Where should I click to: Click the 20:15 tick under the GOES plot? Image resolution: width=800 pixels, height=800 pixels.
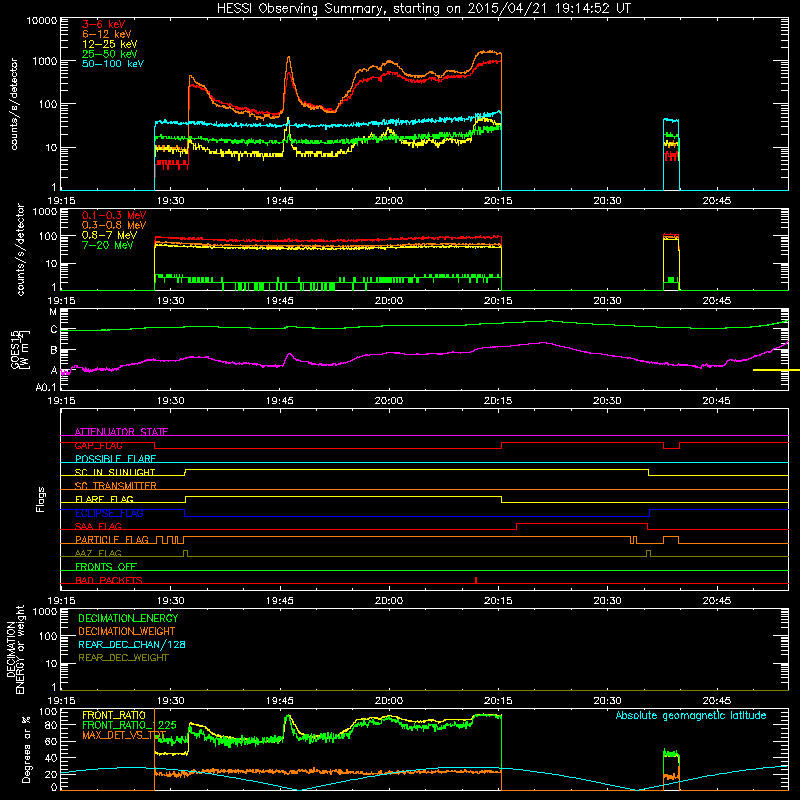[498, 401]
